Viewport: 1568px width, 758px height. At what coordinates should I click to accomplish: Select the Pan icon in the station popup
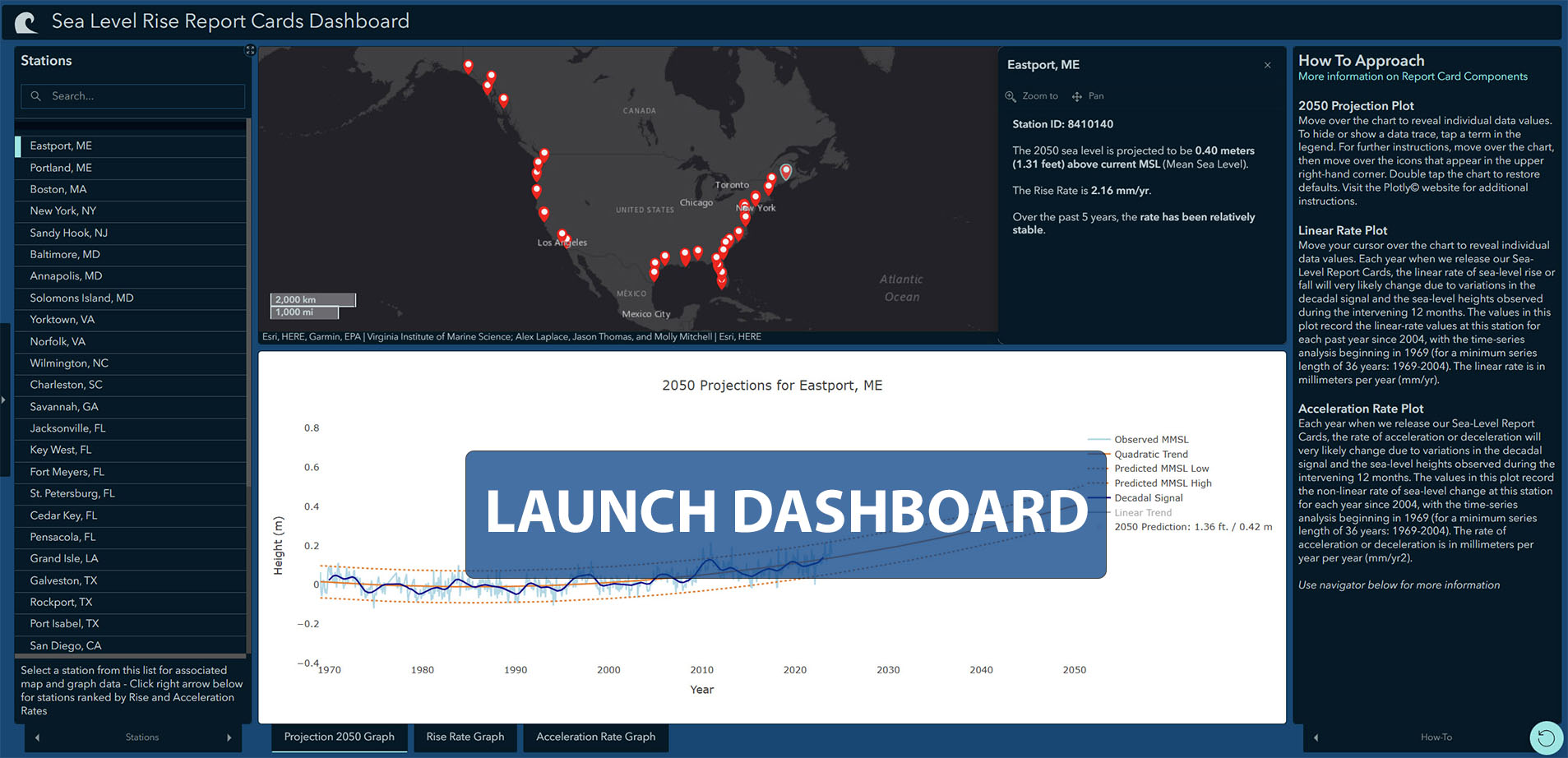(1077, 95)
